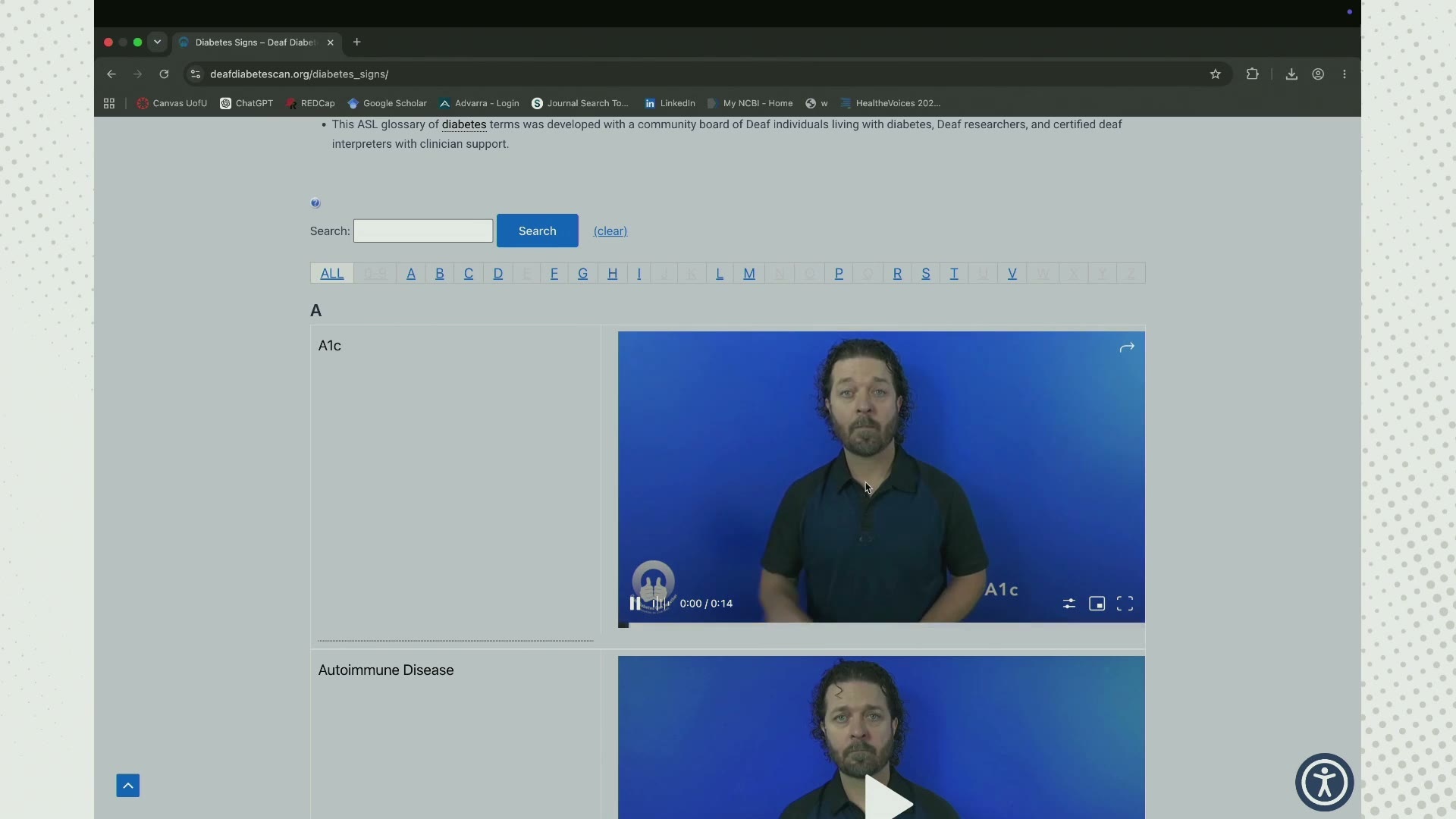Filter glossary by letter R
This screenshot has width=1456, height=819.
pos(897,274)
